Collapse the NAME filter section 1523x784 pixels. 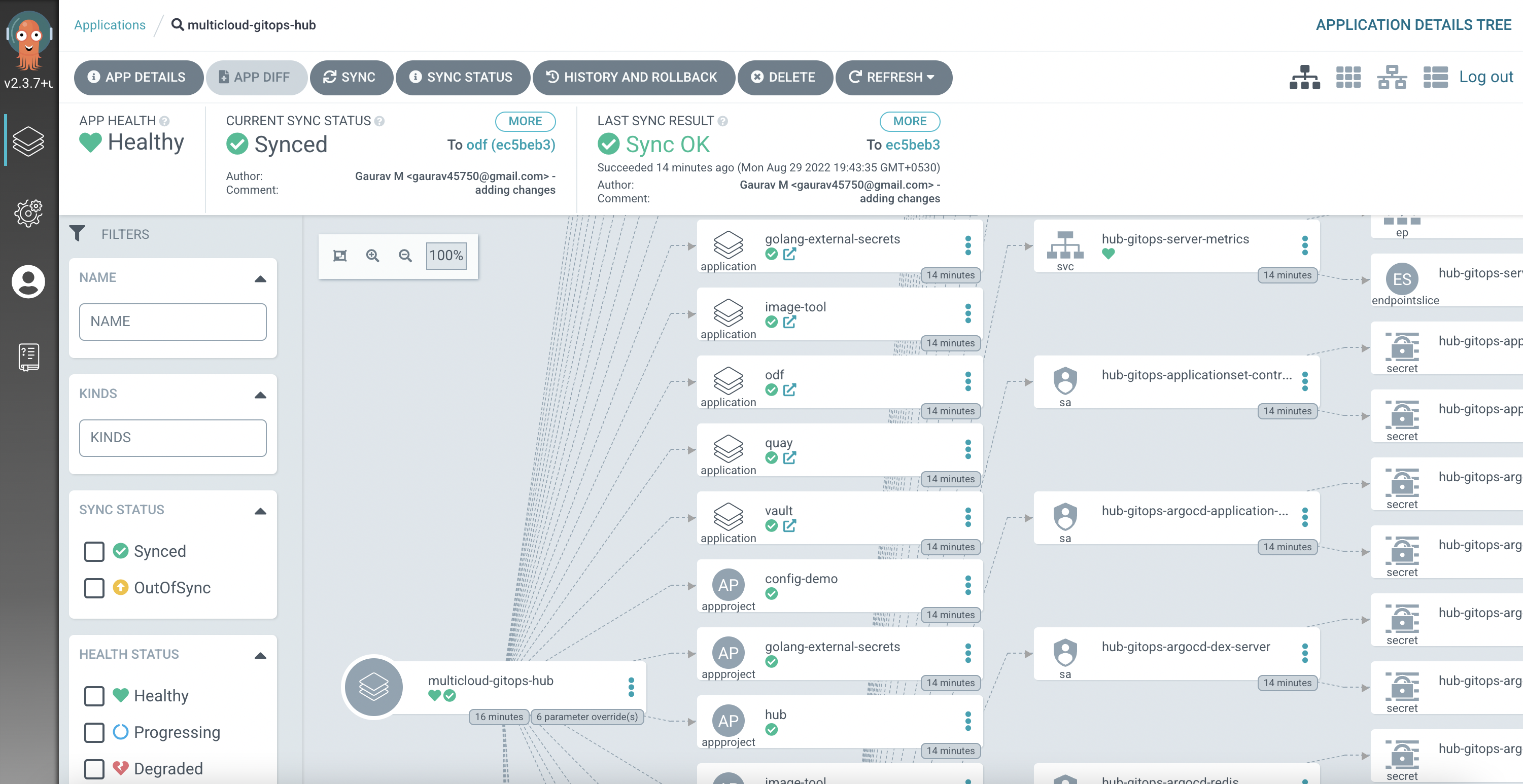tap(260, 279)
